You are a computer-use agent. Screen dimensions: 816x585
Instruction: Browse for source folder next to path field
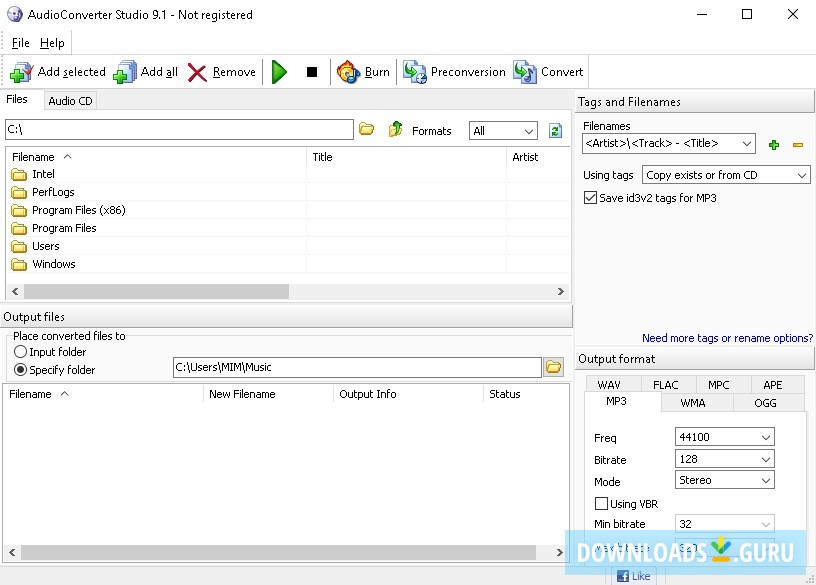point(366,129)
